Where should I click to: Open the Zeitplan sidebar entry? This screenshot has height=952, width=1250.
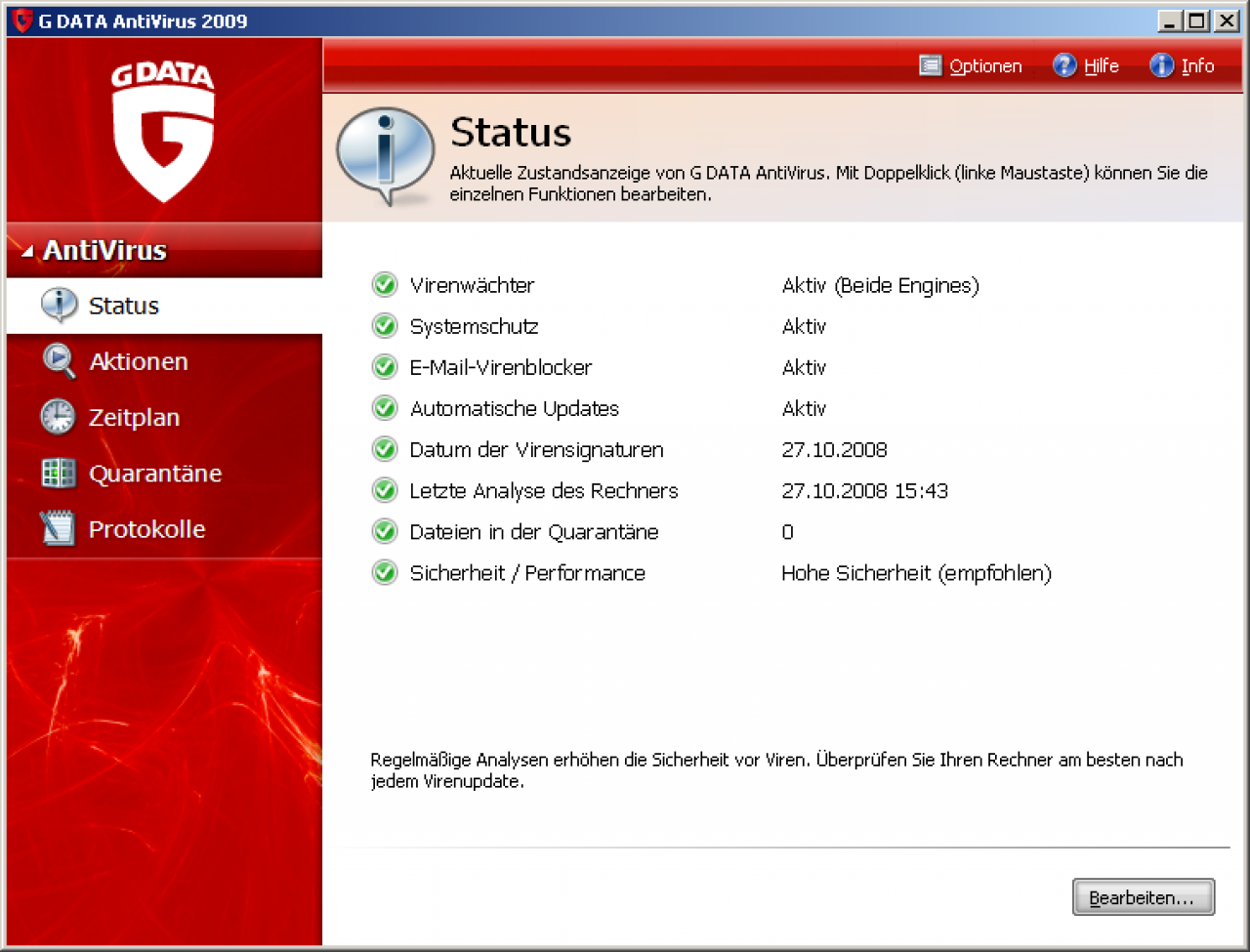(164, 417)
